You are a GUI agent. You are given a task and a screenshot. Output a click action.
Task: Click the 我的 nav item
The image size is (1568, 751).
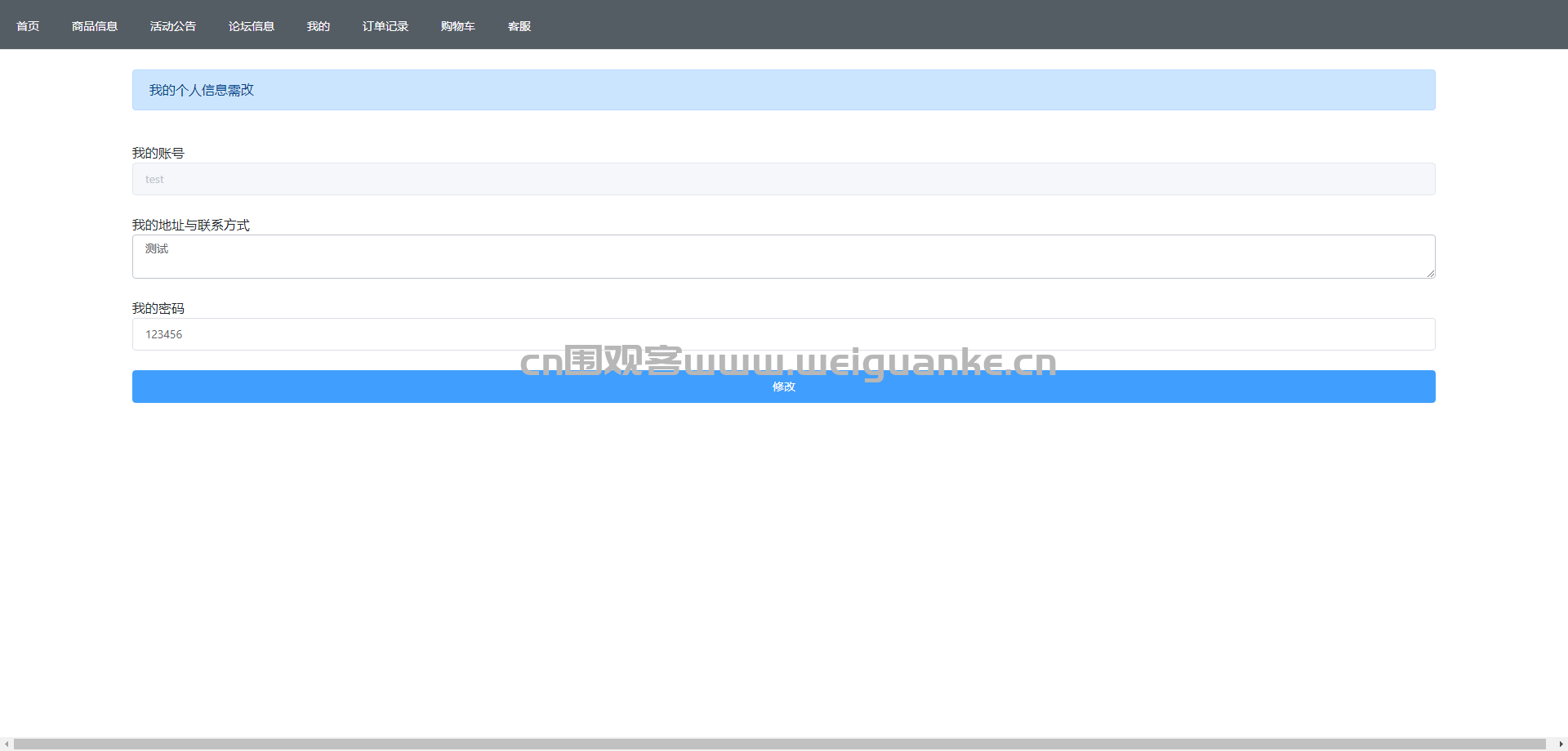click(318, 26)
